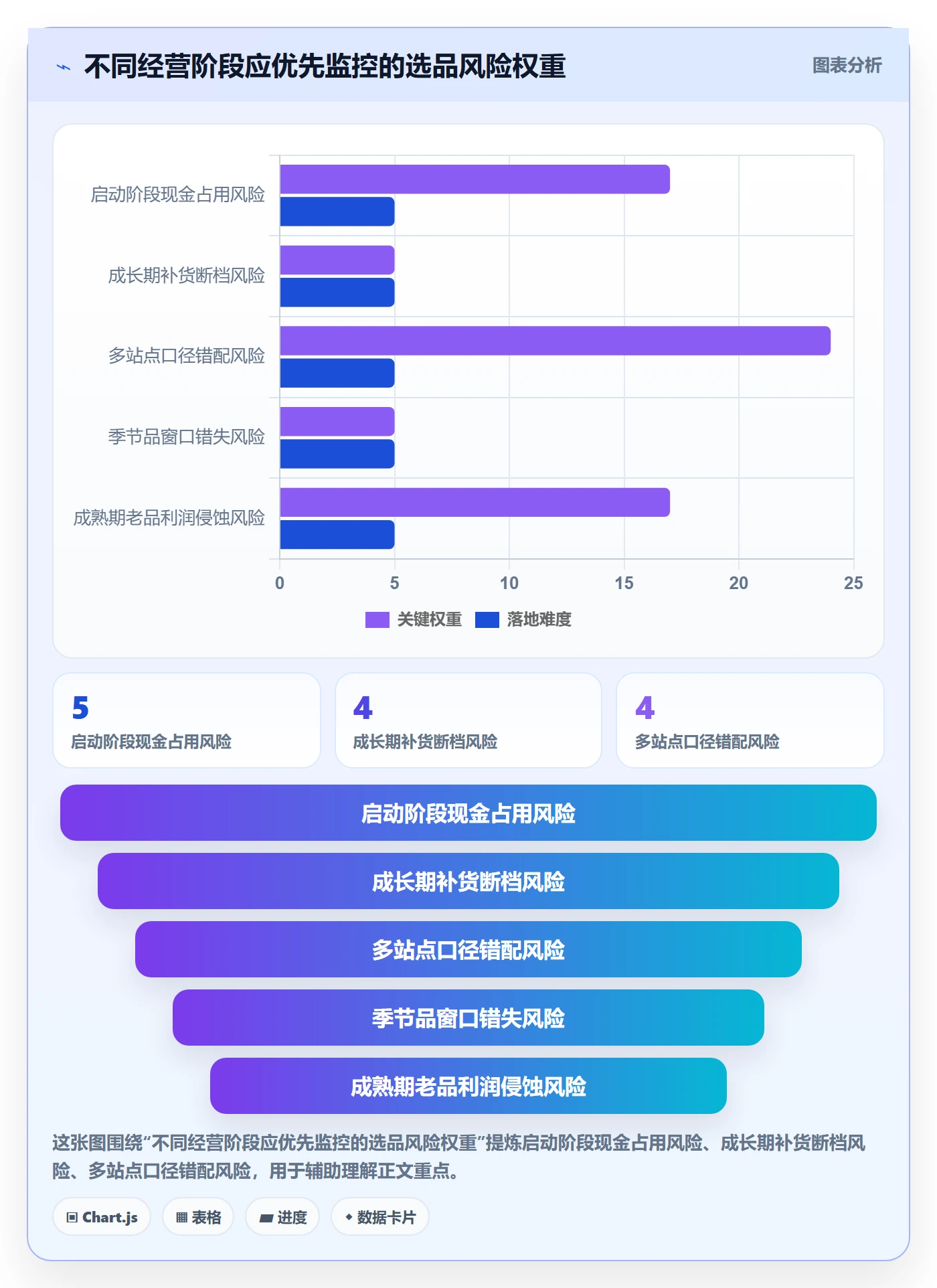Click the purple 关键权重 bar for 成长期补货断档风险

tap(337, 260)
